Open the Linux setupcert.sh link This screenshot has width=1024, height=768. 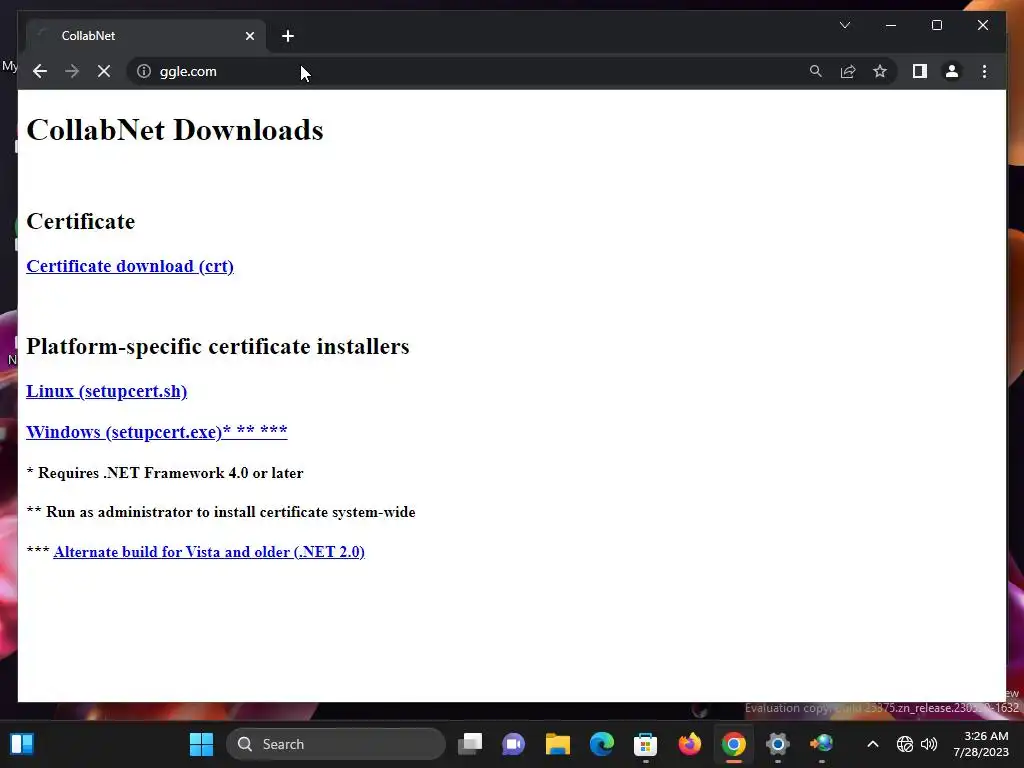pos(106,391)
